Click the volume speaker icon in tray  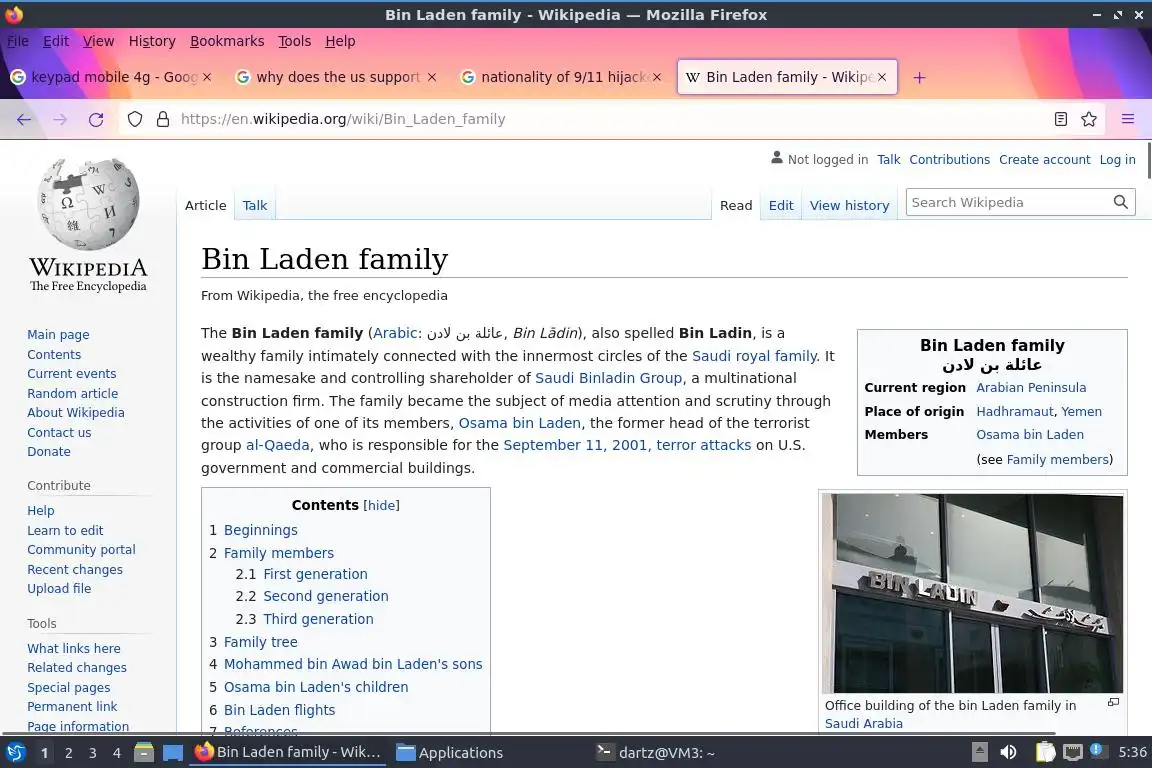(x=1009, y=753)
